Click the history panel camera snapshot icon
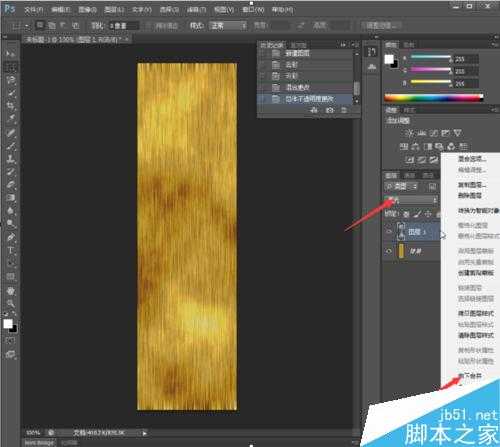The width and height of the screenshot is (500, 447). point(330,110)
